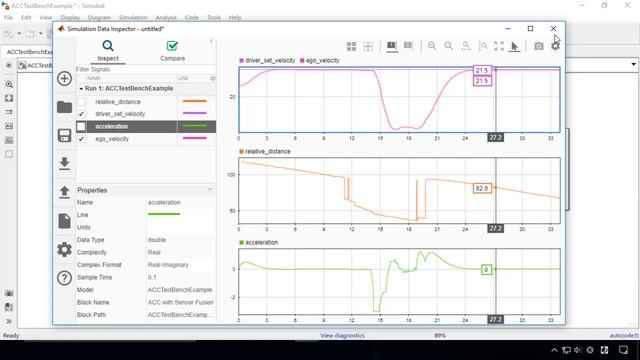
Task: Open session with the folder icon
Action: pyautogui.click(x=64, y=107)
